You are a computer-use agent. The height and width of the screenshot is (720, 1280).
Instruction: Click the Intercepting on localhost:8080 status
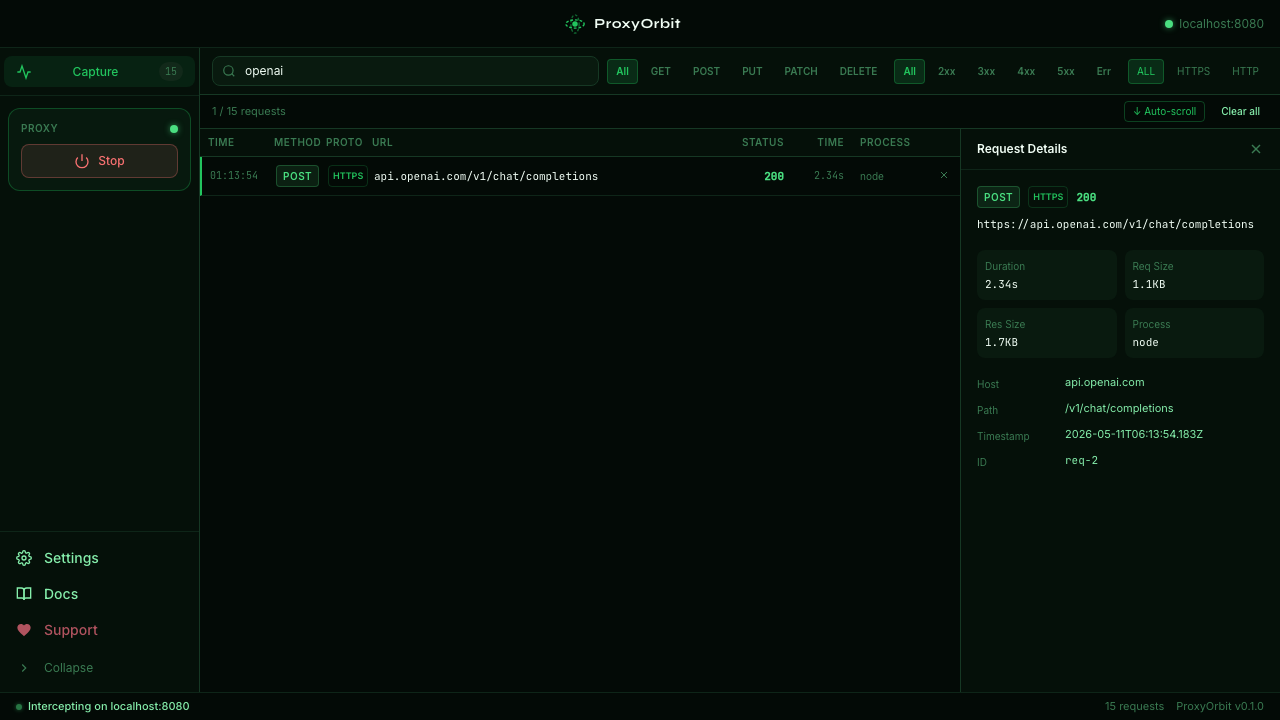coord(103,706)
